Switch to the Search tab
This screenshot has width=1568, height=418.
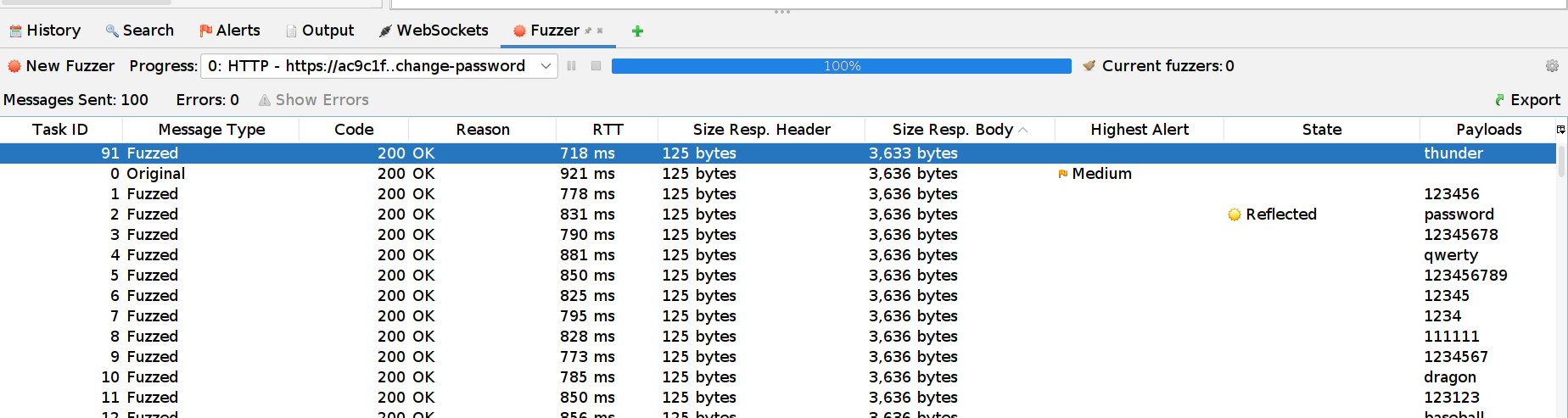click(139, 31)
